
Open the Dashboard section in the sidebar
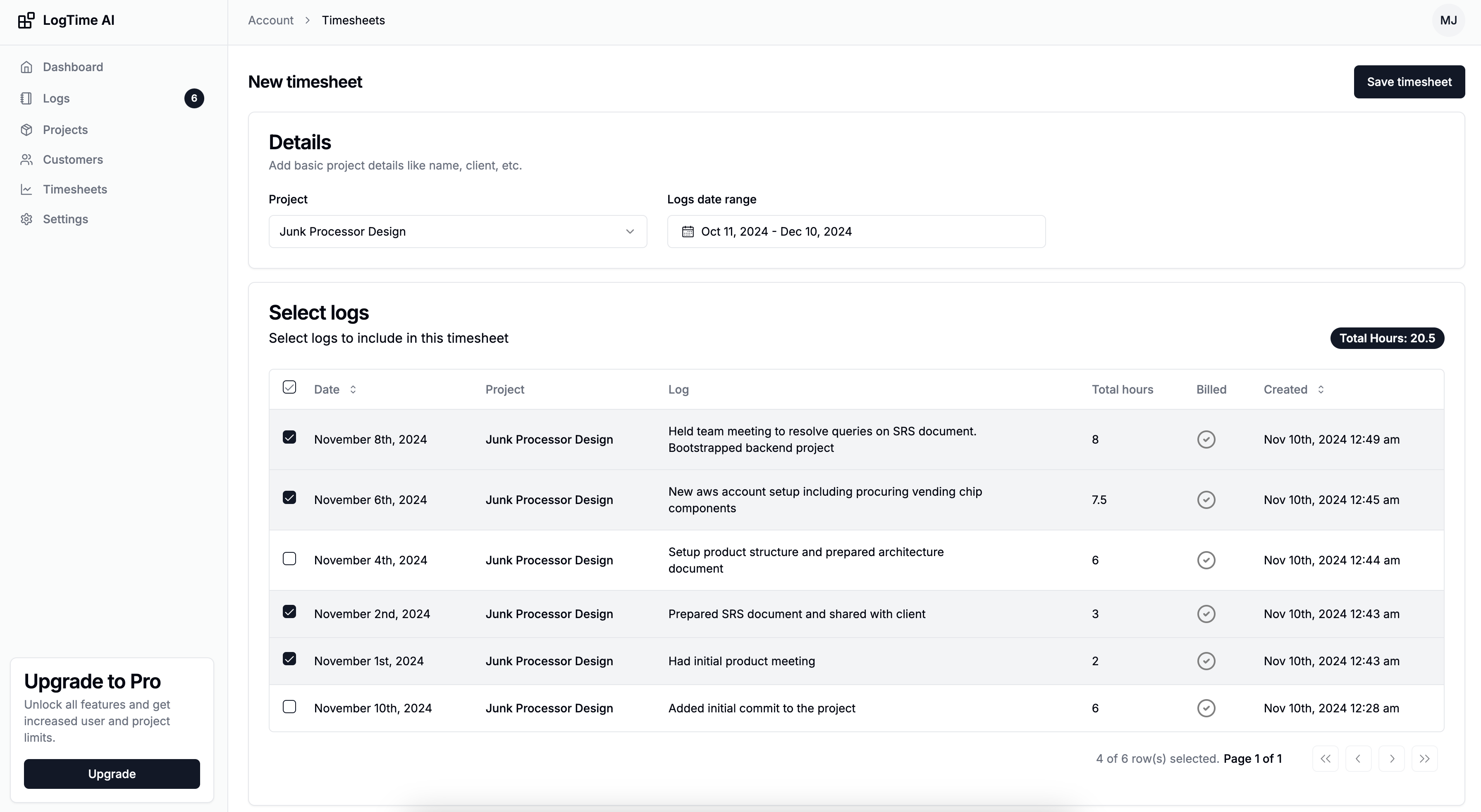pyautogui.click(x=73, y=67)
